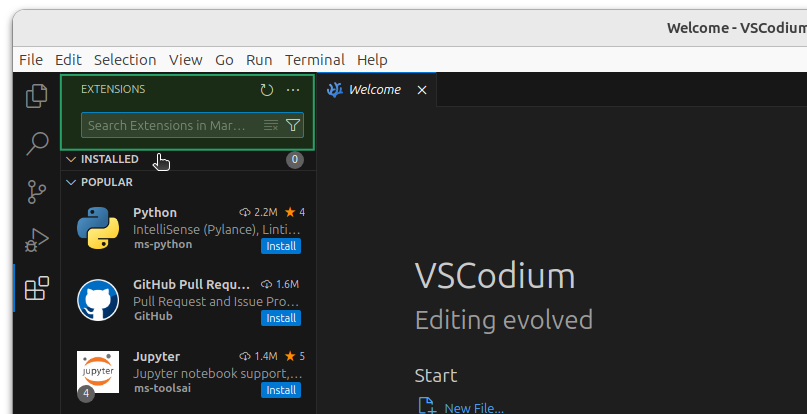Click the IntelliSense (Pylance) description text

[217, 229]
